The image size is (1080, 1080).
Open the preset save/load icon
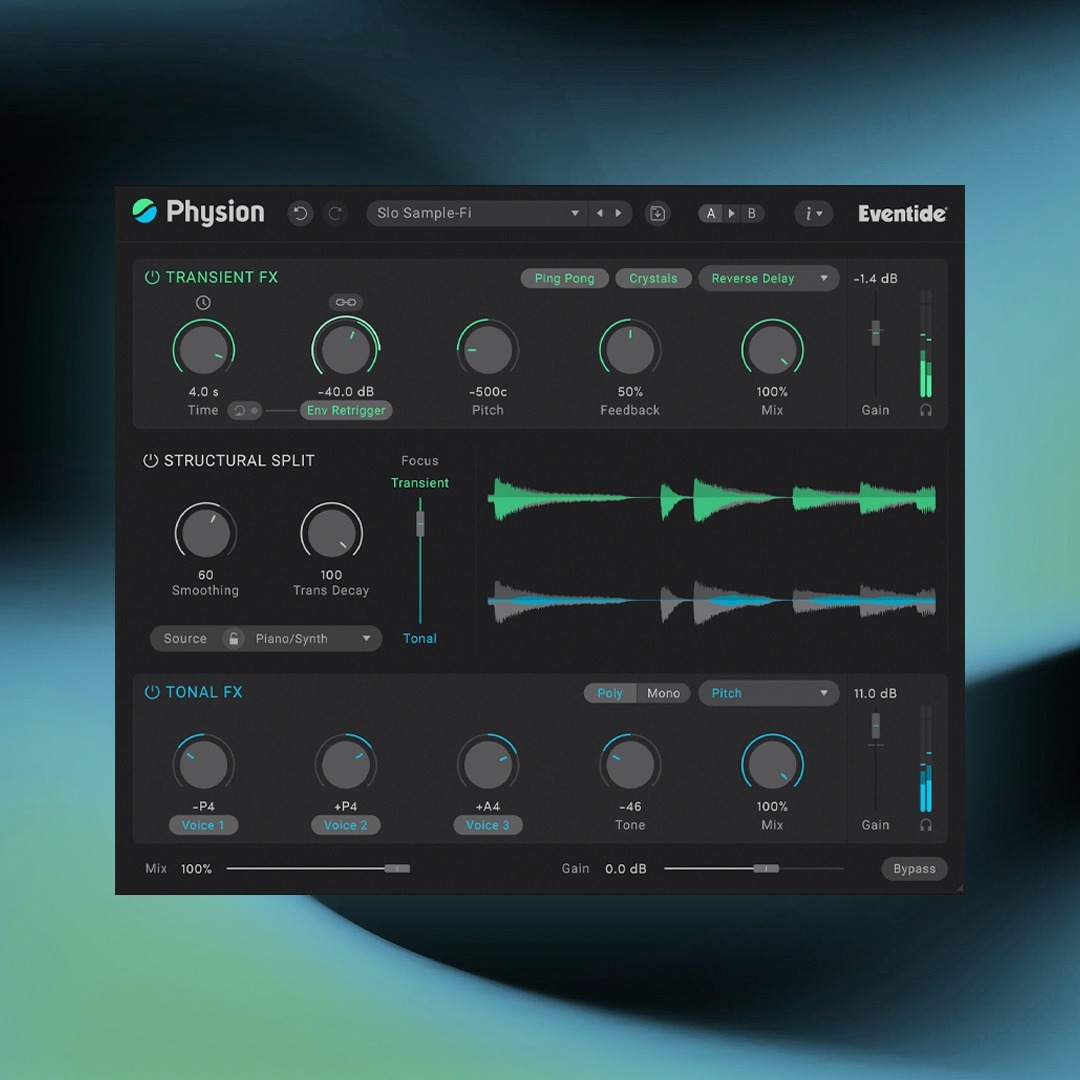point(657,213)
